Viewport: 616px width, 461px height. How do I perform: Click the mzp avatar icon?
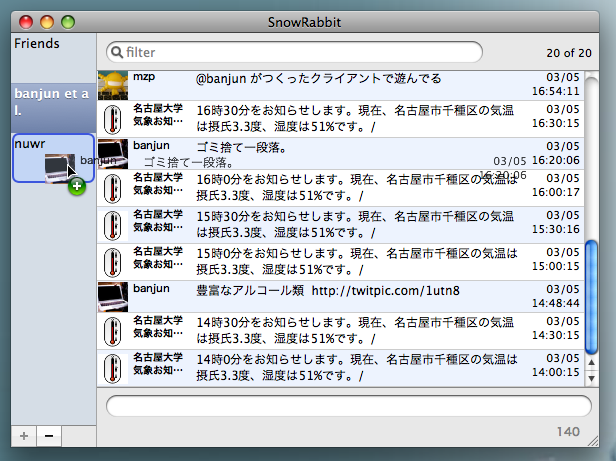click(x=113, y=85)
